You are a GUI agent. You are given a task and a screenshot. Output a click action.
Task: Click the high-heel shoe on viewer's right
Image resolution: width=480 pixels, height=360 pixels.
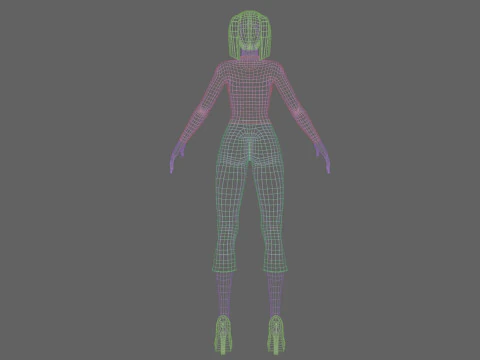pyautogui.click(x=277, y=335)
